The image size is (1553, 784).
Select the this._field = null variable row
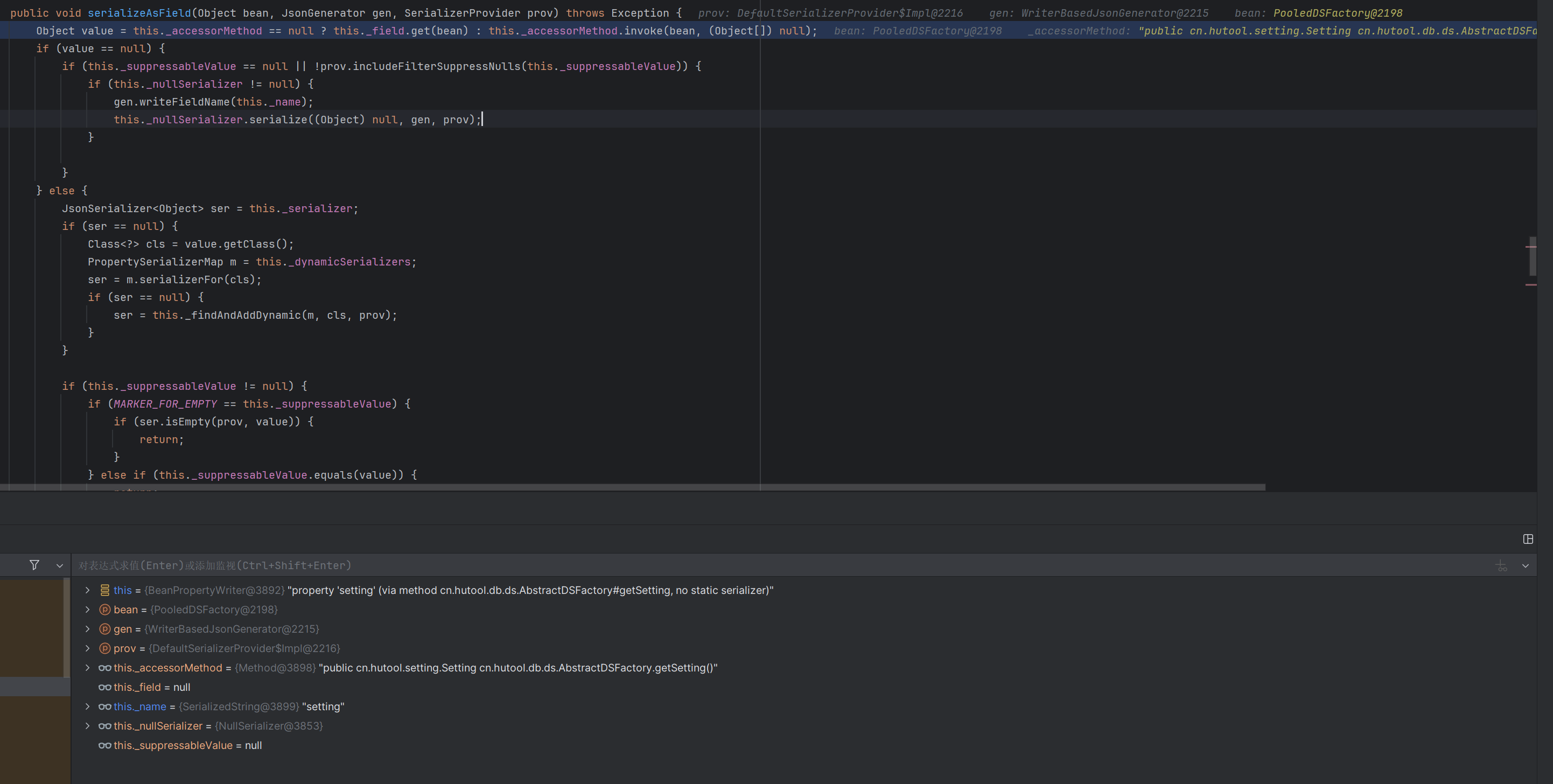tap(151, 687)
